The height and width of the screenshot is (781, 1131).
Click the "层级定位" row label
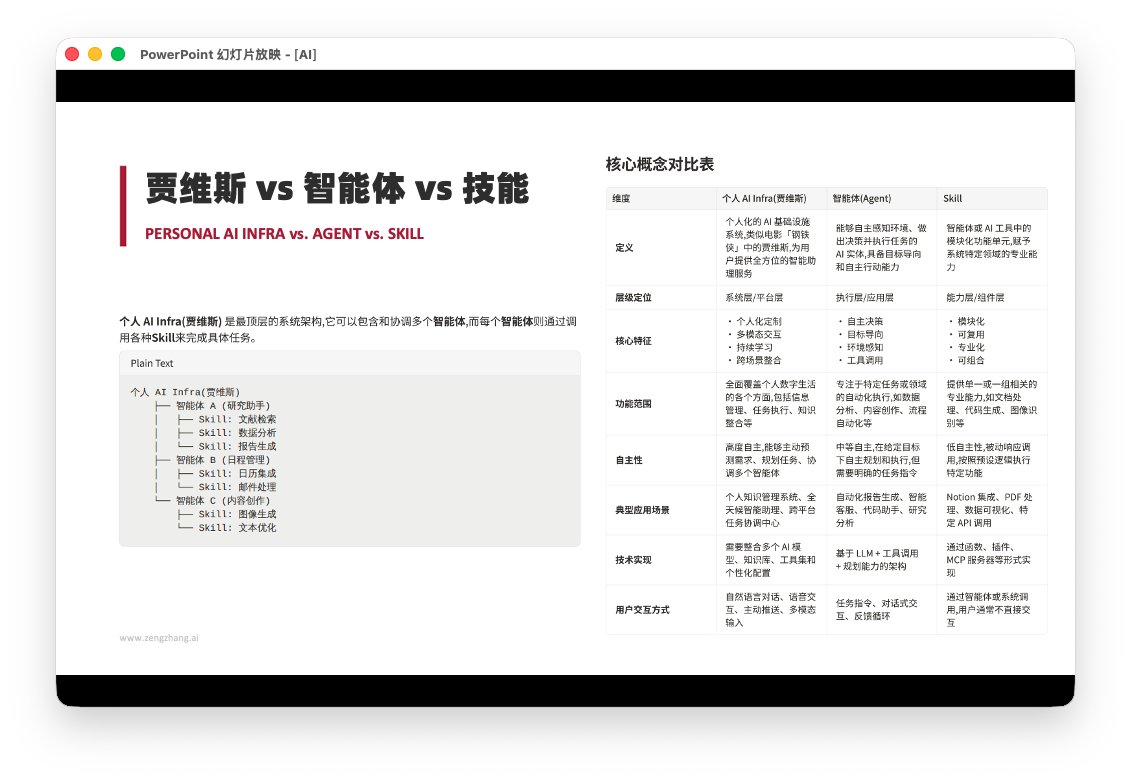tap(633, 297)
